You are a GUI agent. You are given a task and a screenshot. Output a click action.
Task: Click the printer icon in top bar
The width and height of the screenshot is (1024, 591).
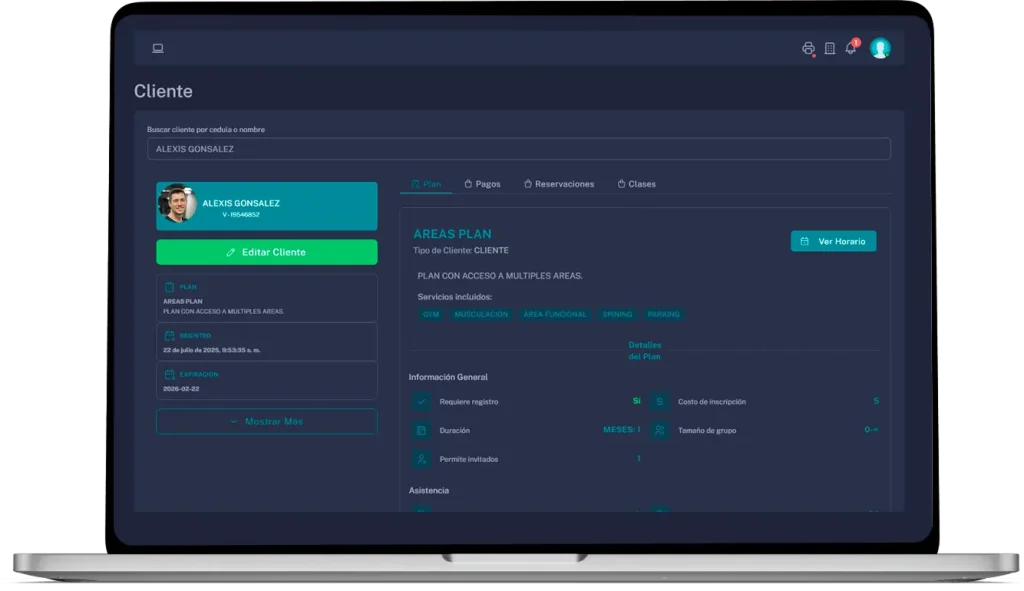point(808,48)
